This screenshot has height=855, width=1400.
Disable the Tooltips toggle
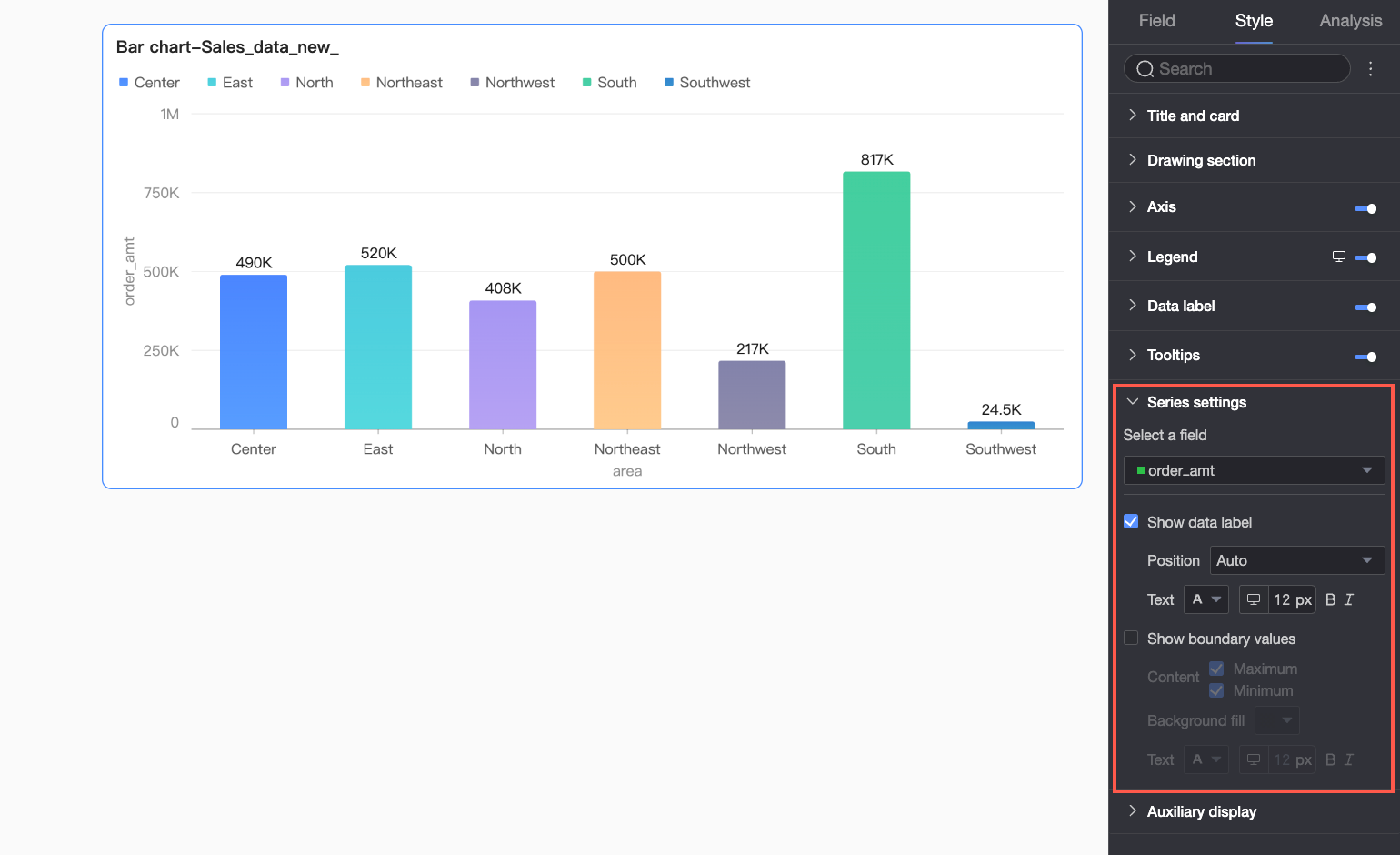[x=1365, y=357]
